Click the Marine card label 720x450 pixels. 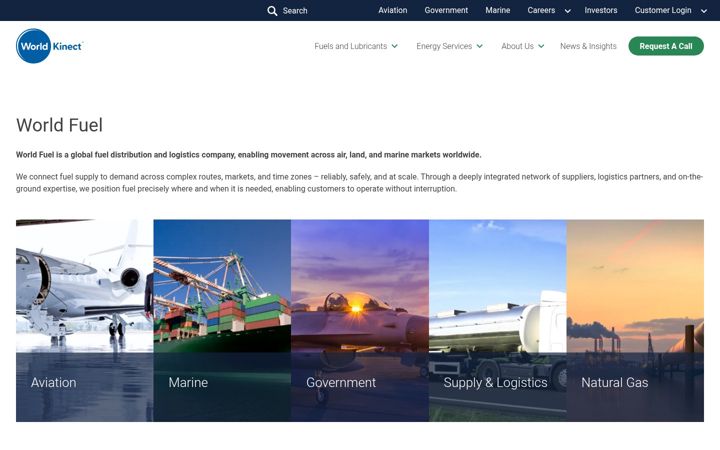pos(188,382)
